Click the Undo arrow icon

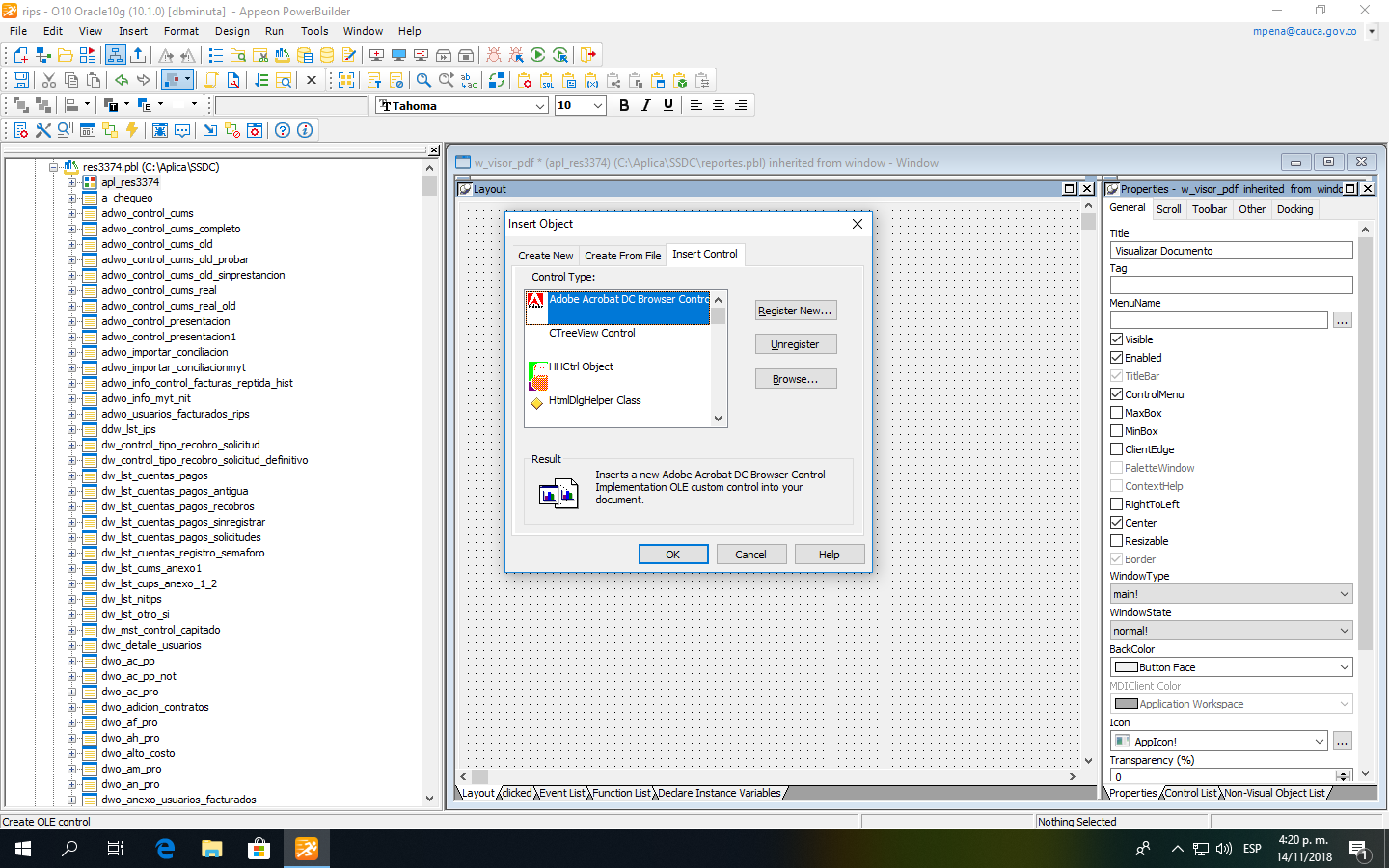122,80
